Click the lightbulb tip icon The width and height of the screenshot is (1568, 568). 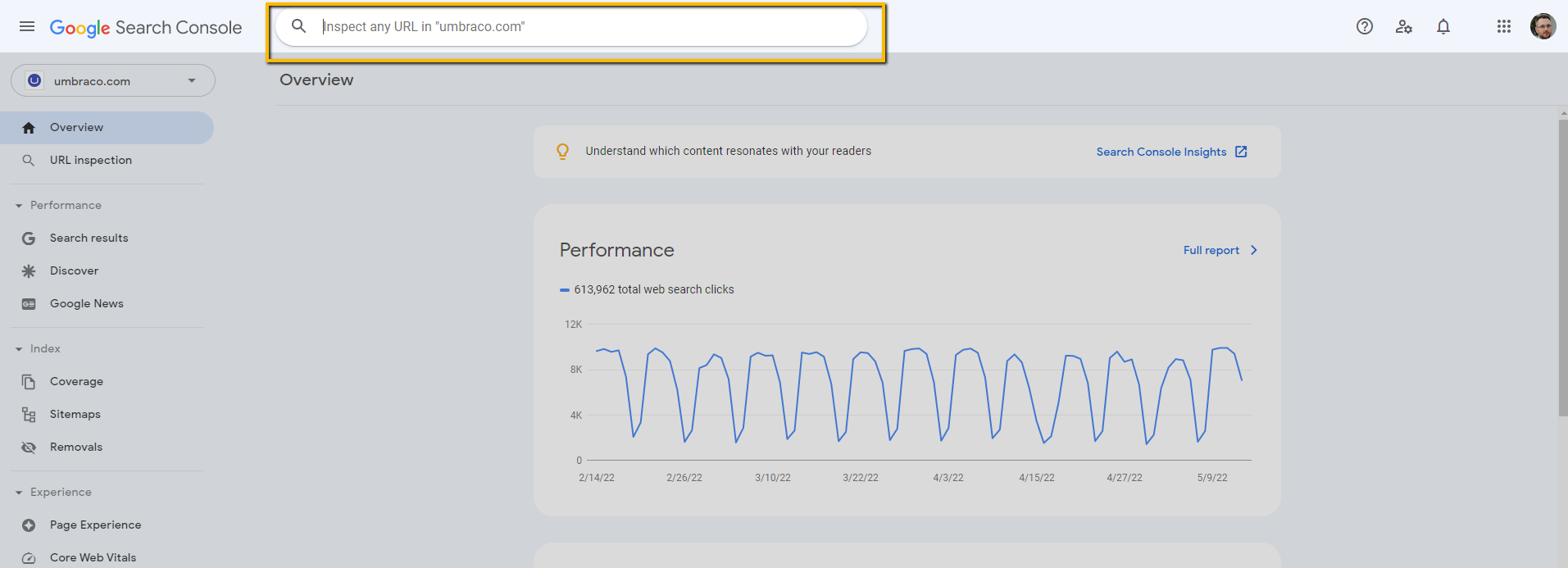563,152
